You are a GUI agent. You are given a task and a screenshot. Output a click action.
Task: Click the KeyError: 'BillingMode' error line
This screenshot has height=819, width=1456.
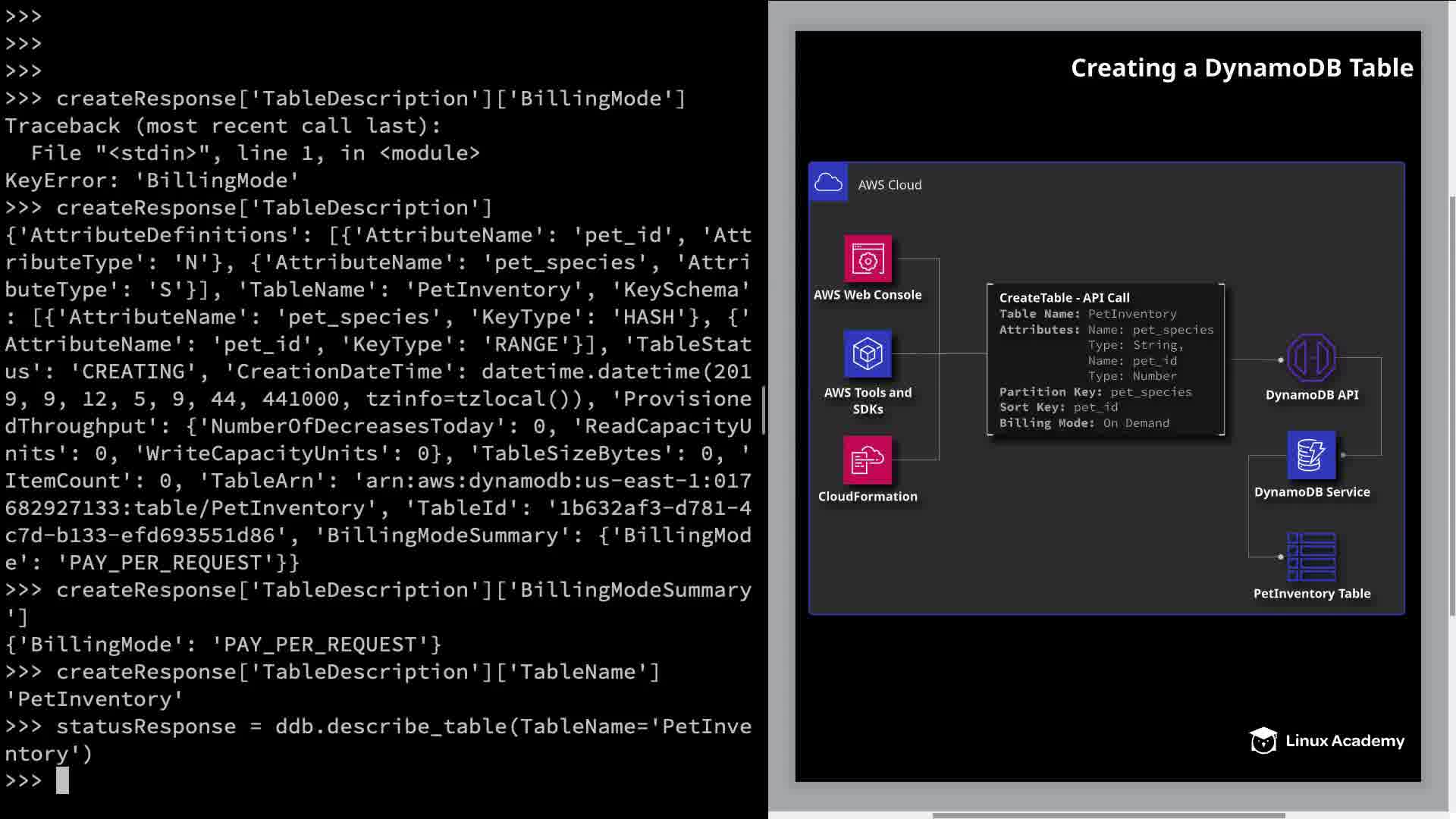click(152, 180)
